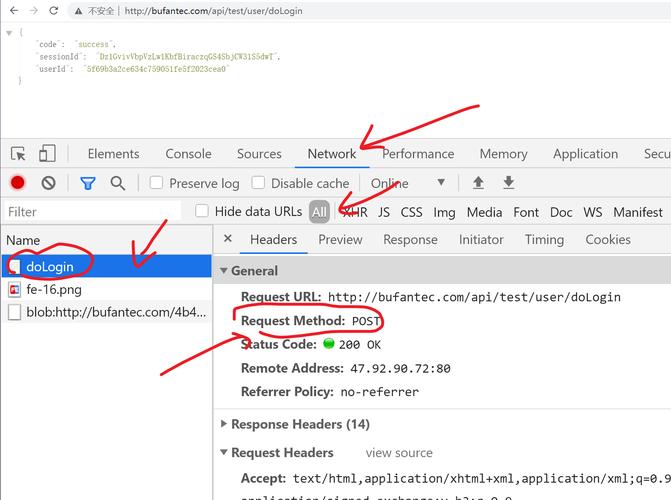Screen dimensions: 671x500
Task: Select the fe-16.png request row
Action: [107, 289]
